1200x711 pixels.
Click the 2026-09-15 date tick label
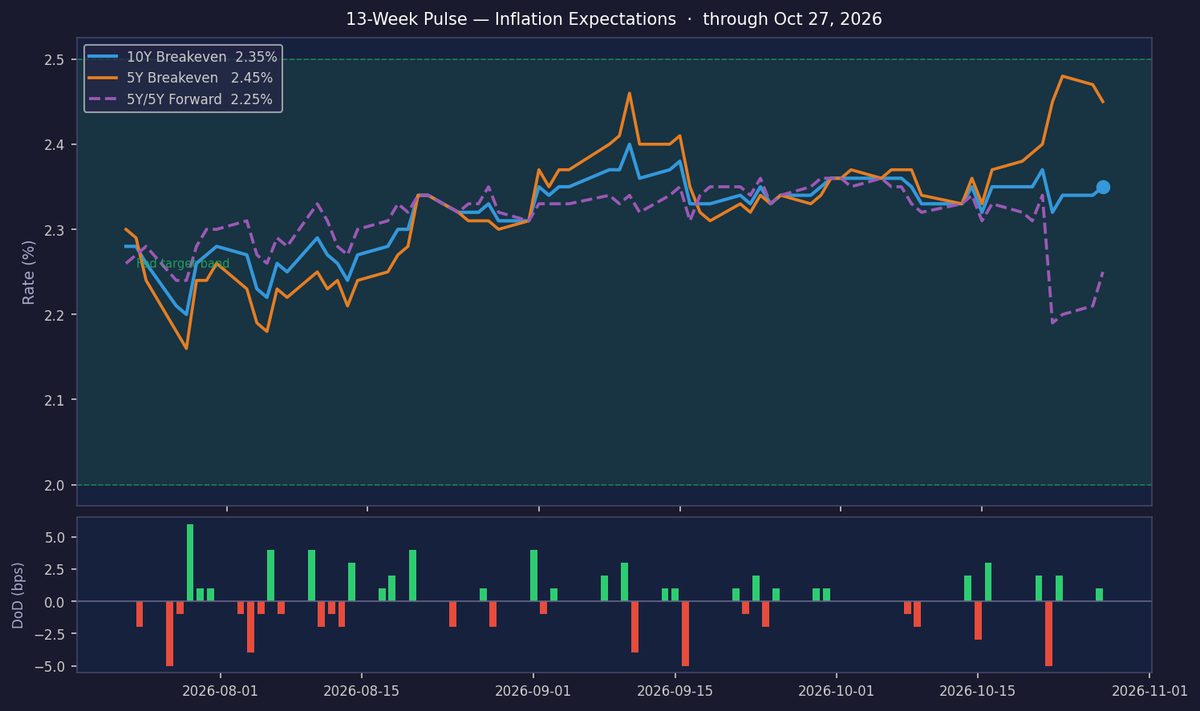pos(675,690)
